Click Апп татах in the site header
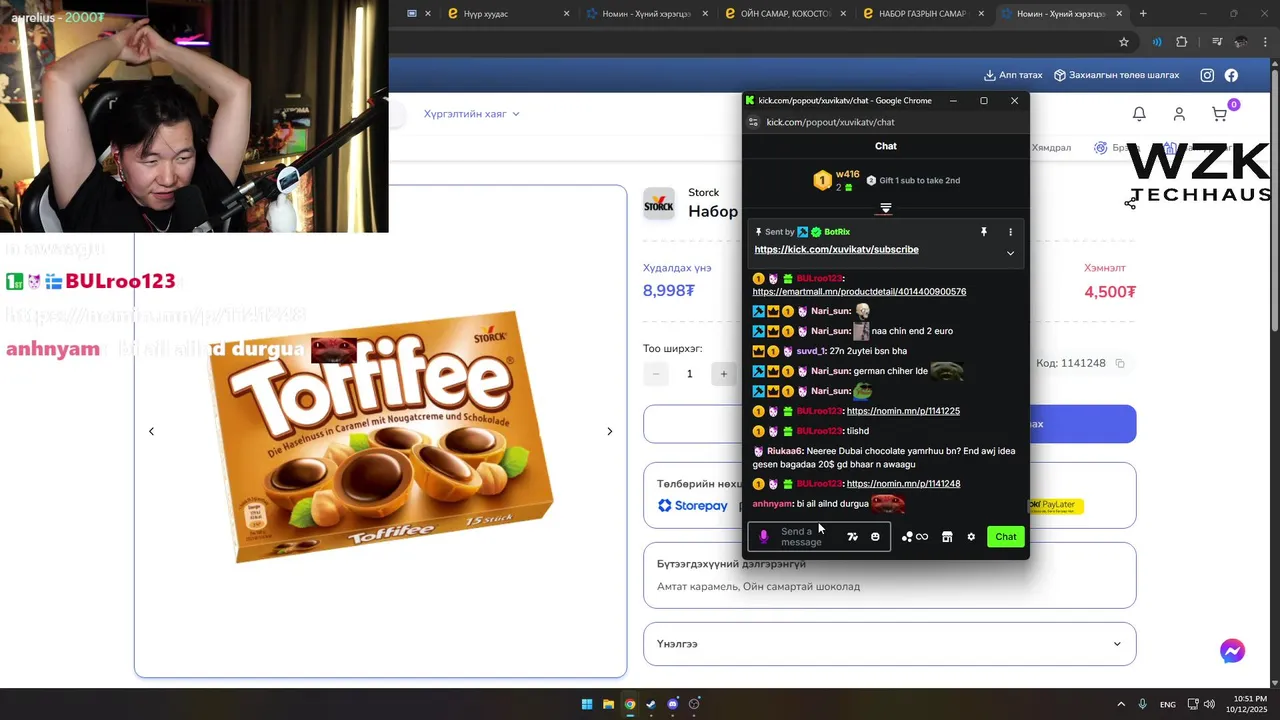Viewport: 1280px width, 720px height. (x=1013, y=75)
